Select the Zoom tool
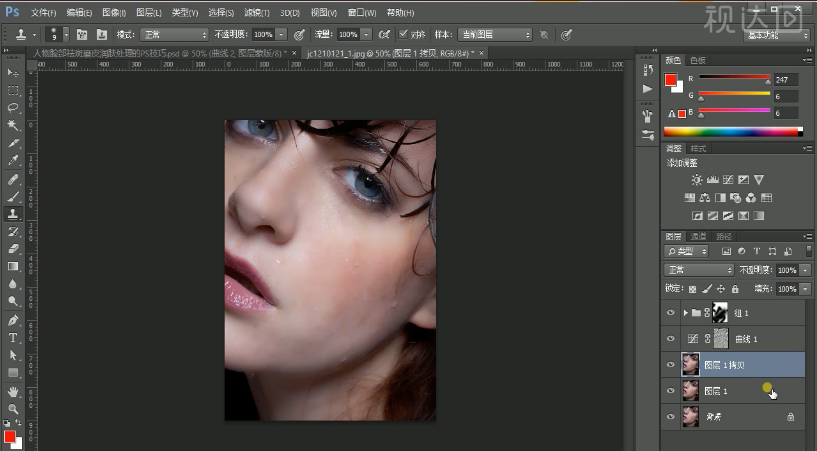The image size is (817, 451). tap(13, 409)
